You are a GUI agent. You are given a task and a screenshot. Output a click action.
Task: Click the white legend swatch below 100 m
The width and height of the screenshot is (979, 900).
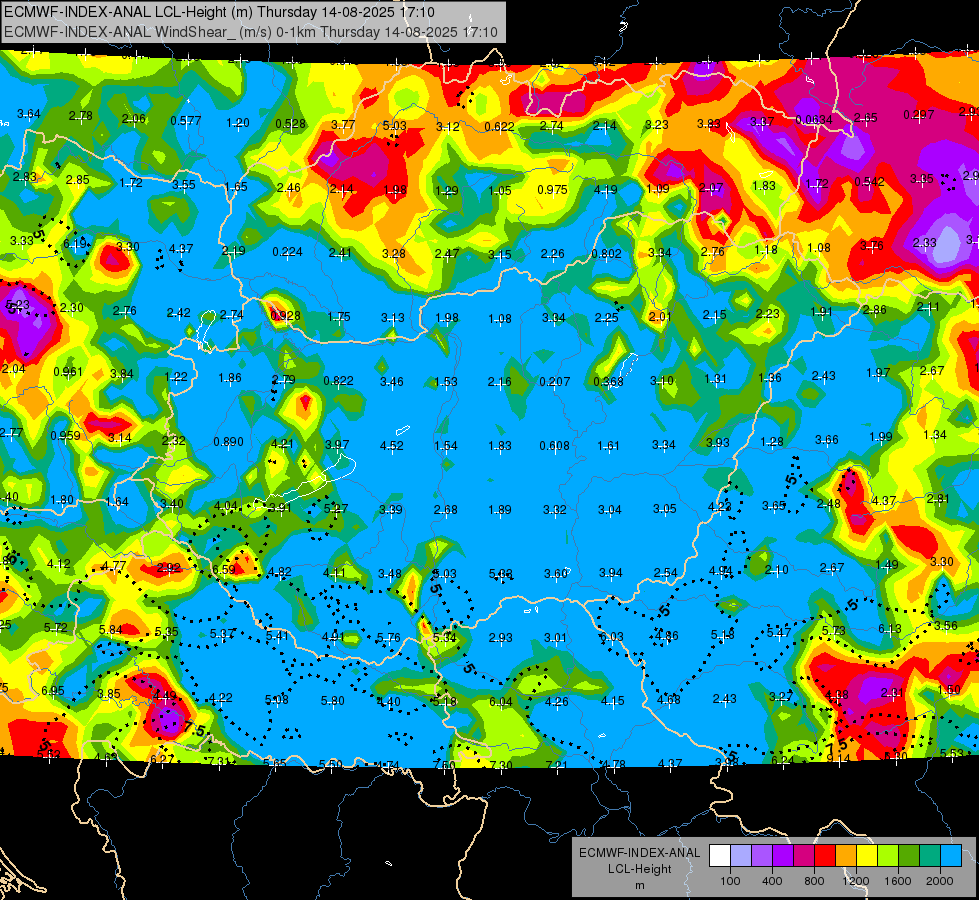click(719, 856)
